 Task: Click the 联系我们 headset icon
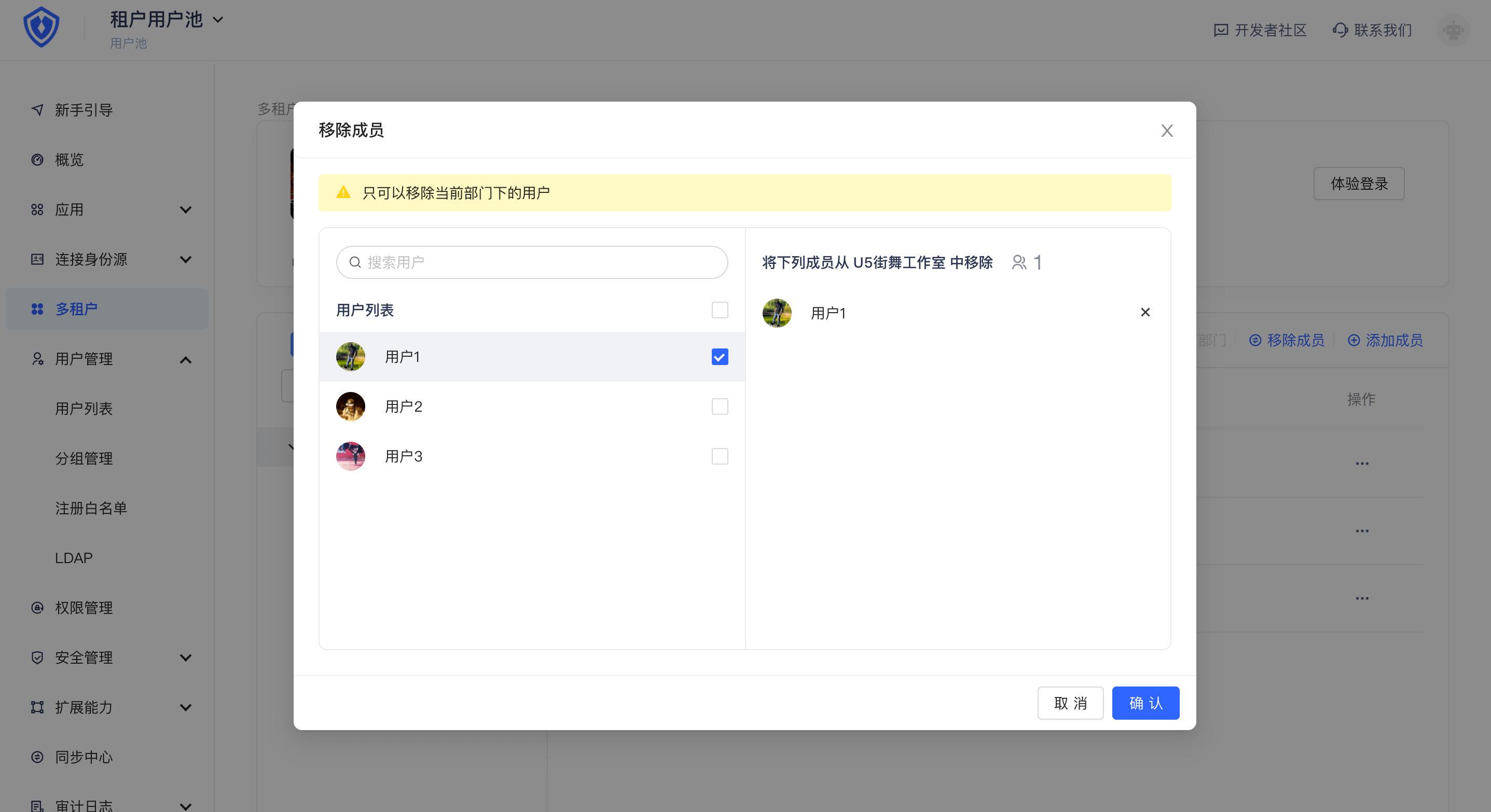[x=1340, y=30]
